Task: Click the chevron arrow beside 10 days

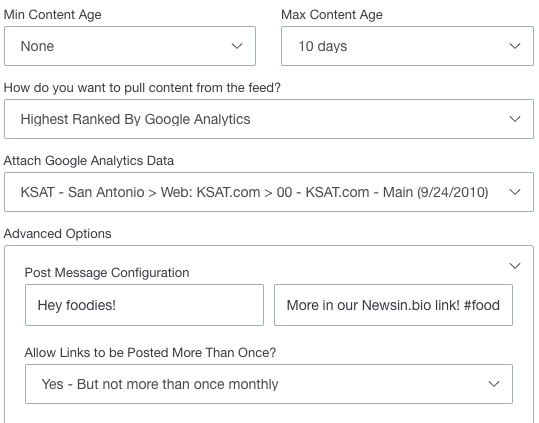Action: pos(515,46)
